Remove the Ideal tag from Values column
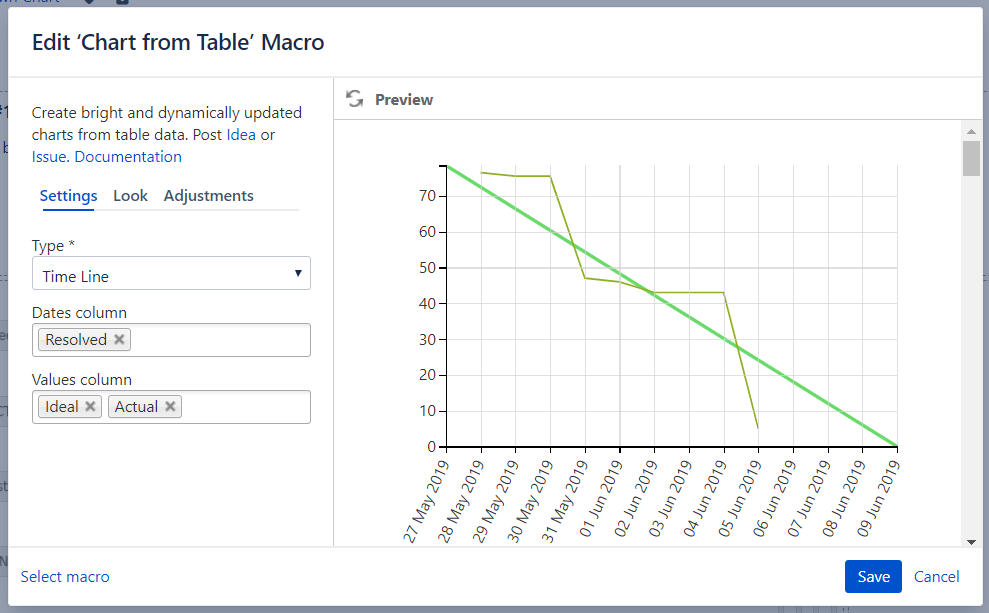 coord(90,406)
